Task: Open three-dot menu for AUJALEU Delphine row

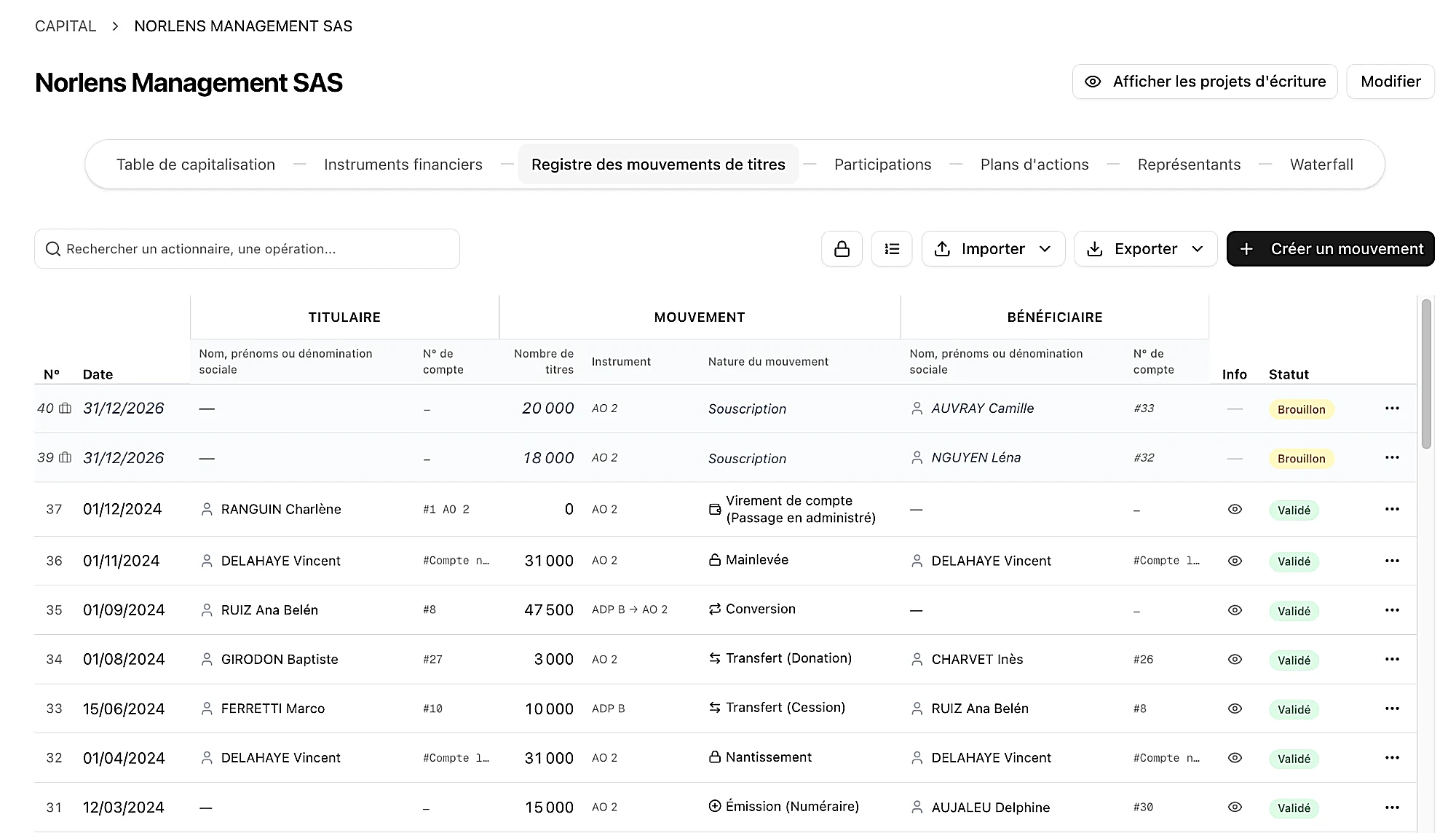Action: coord(1392,807)
